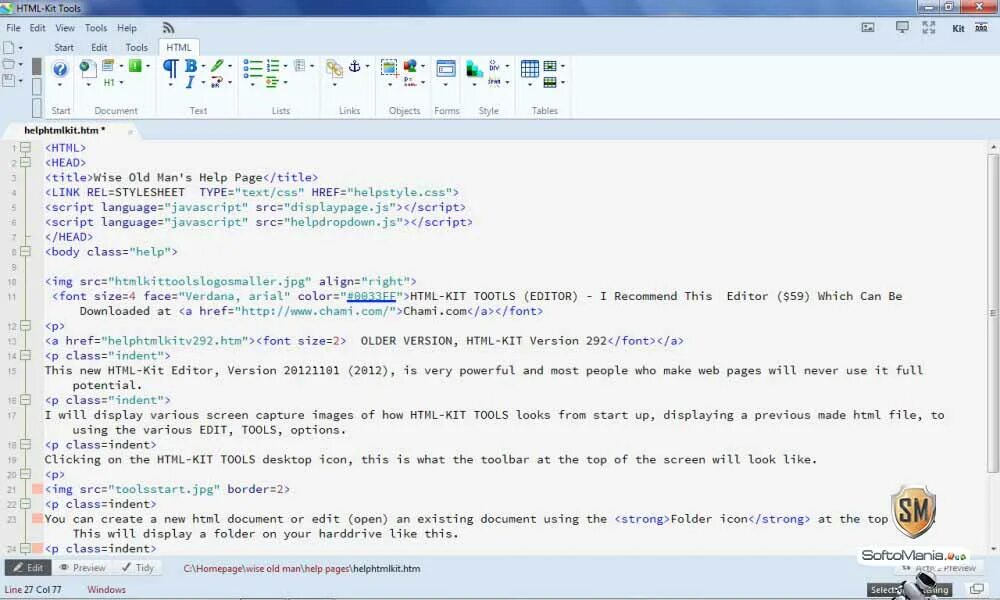Click the DDD icon at top right
This screenshot has width=1000, height=600.
point(982,27)
